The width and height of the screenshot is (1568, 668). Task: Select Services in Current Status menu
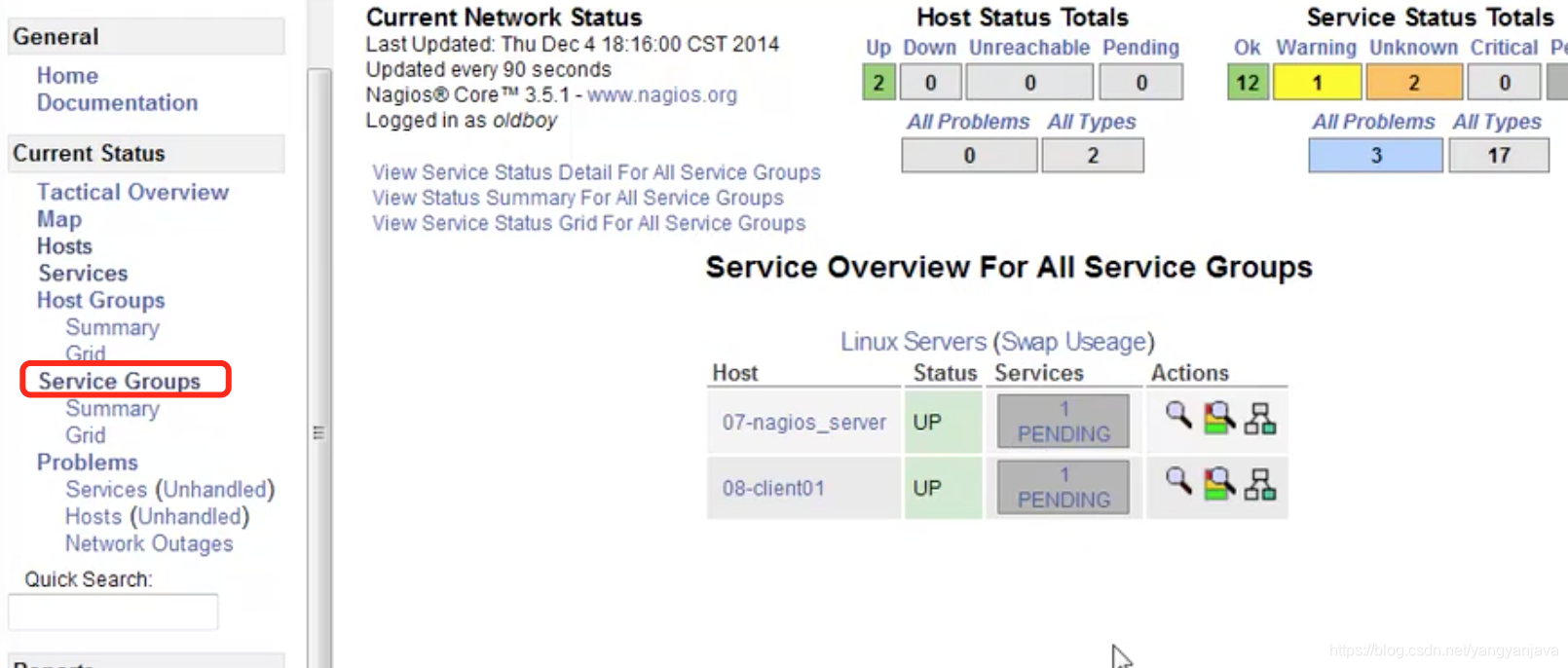pyautogui.click(x=83, y=274)
